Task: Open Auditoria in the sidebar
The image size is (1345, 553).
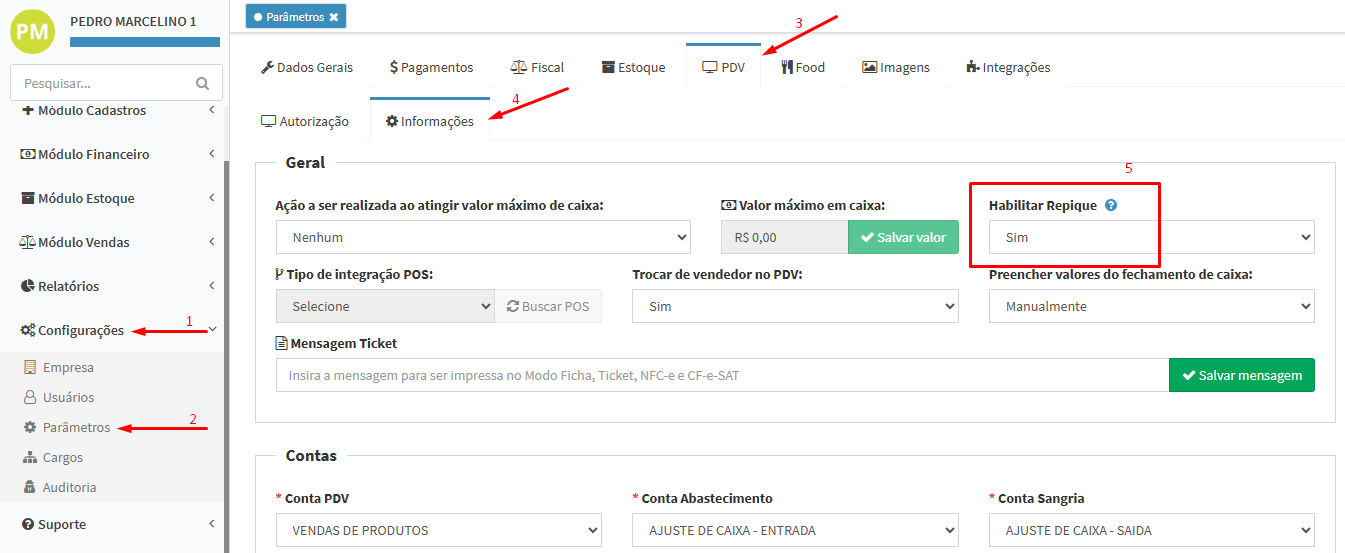Action: pyautogui.click(x=69, y=487)
